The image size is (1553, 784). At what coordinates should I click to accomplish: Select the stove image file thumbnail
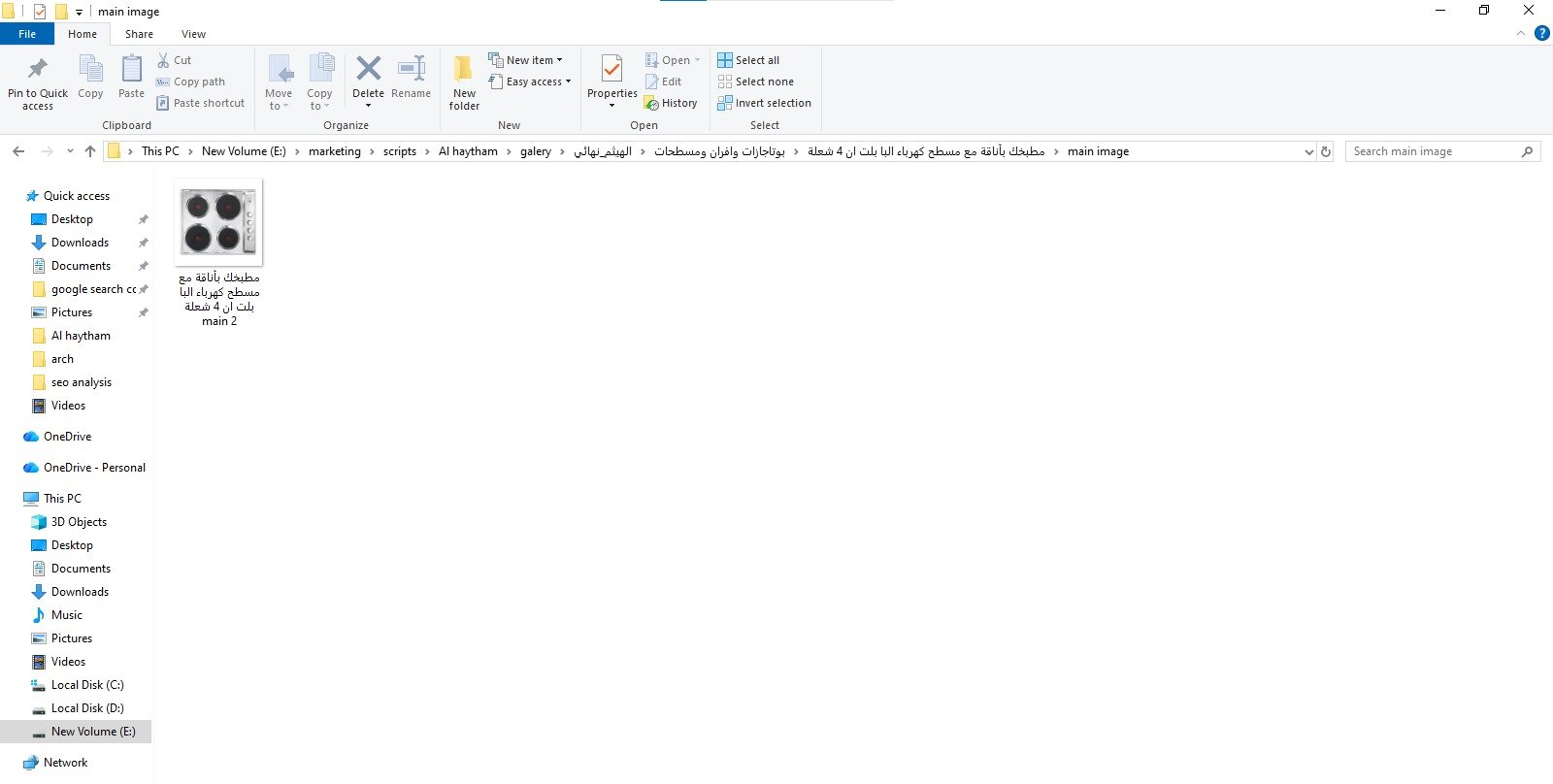click(219, 223)
